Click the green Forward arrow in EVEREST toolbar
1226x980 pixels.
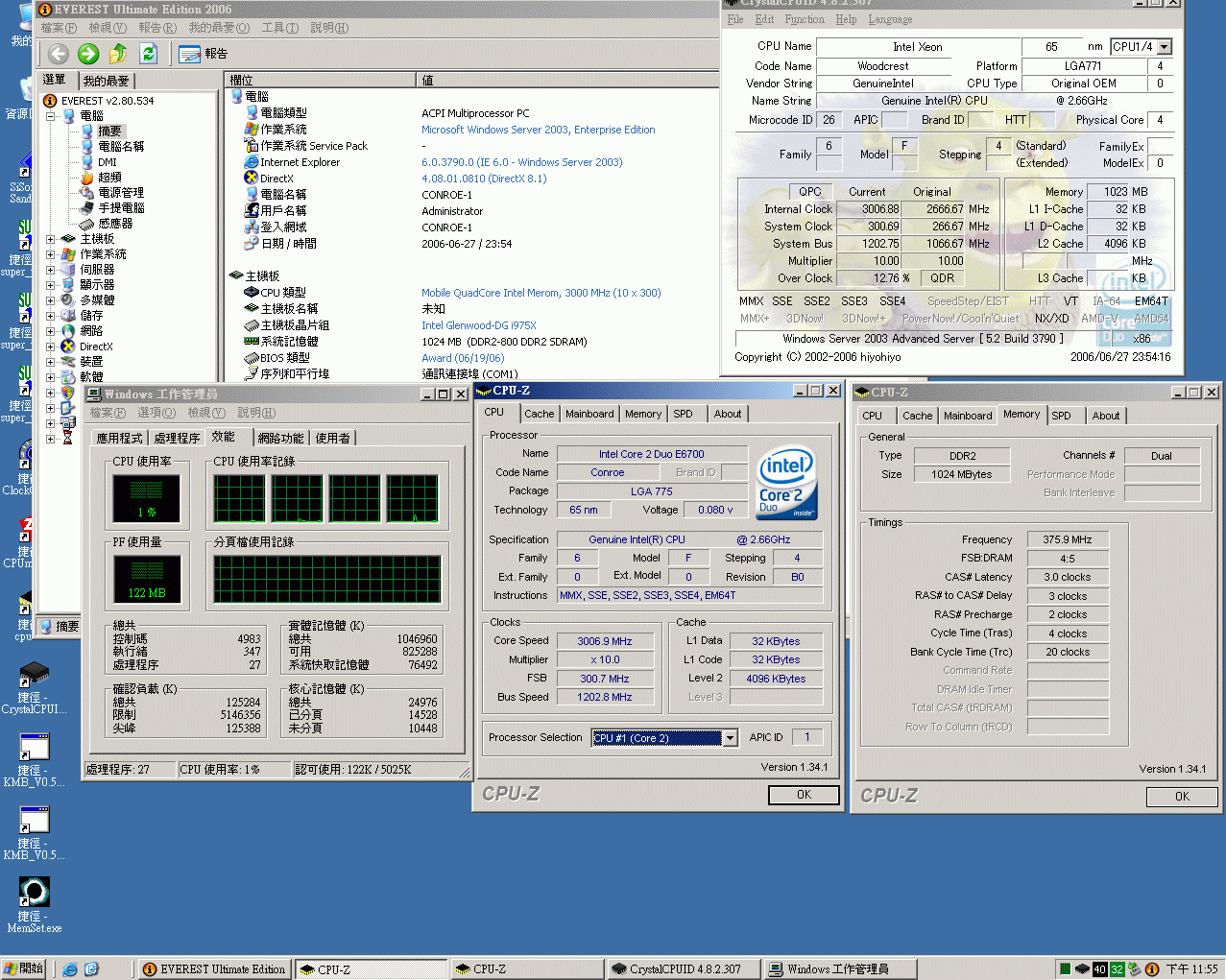[x=88, y=54]
